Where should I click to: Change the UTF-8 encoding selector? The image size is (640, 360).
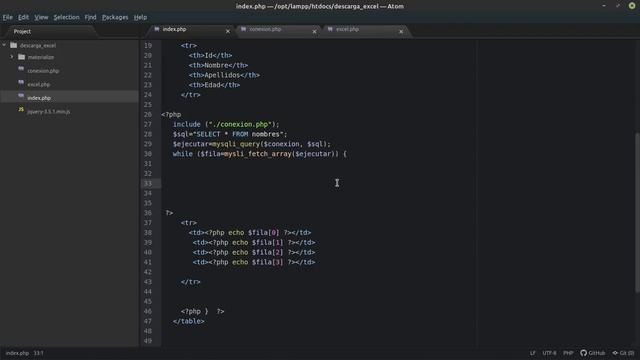coord(549,353)
